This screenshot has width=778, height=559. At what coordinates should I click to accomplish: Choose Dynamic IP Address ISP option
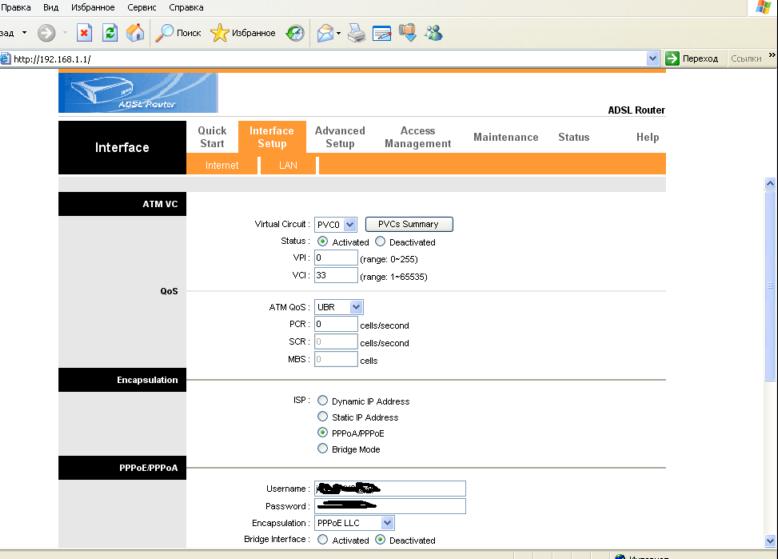322,401
